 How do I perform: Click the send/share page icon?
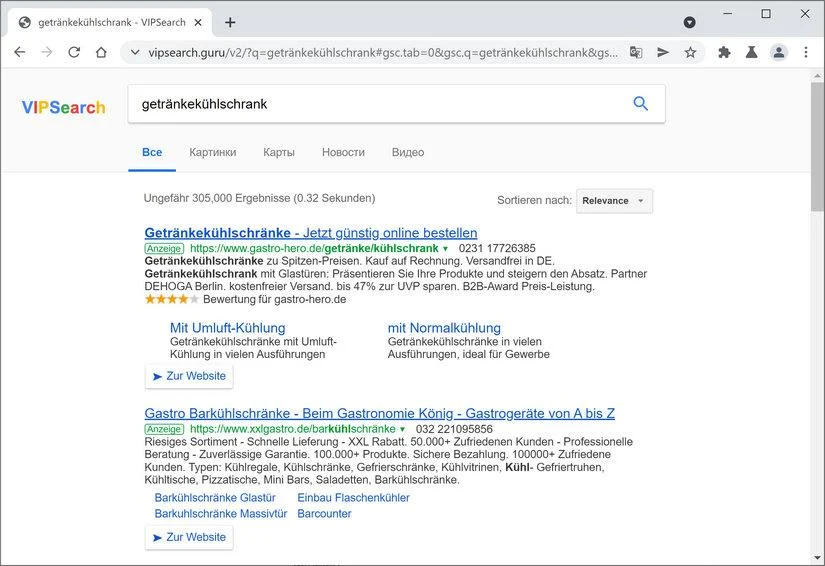[663, 52]
